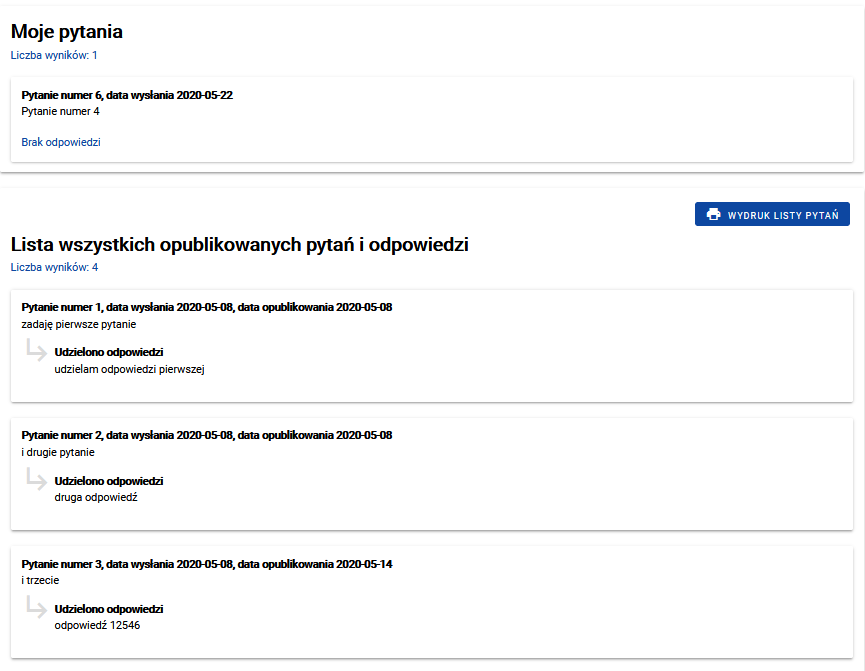865x671 pixels.
Task: Open the 'Pytanie numer 1' header line
Action: tap(206, 307)
